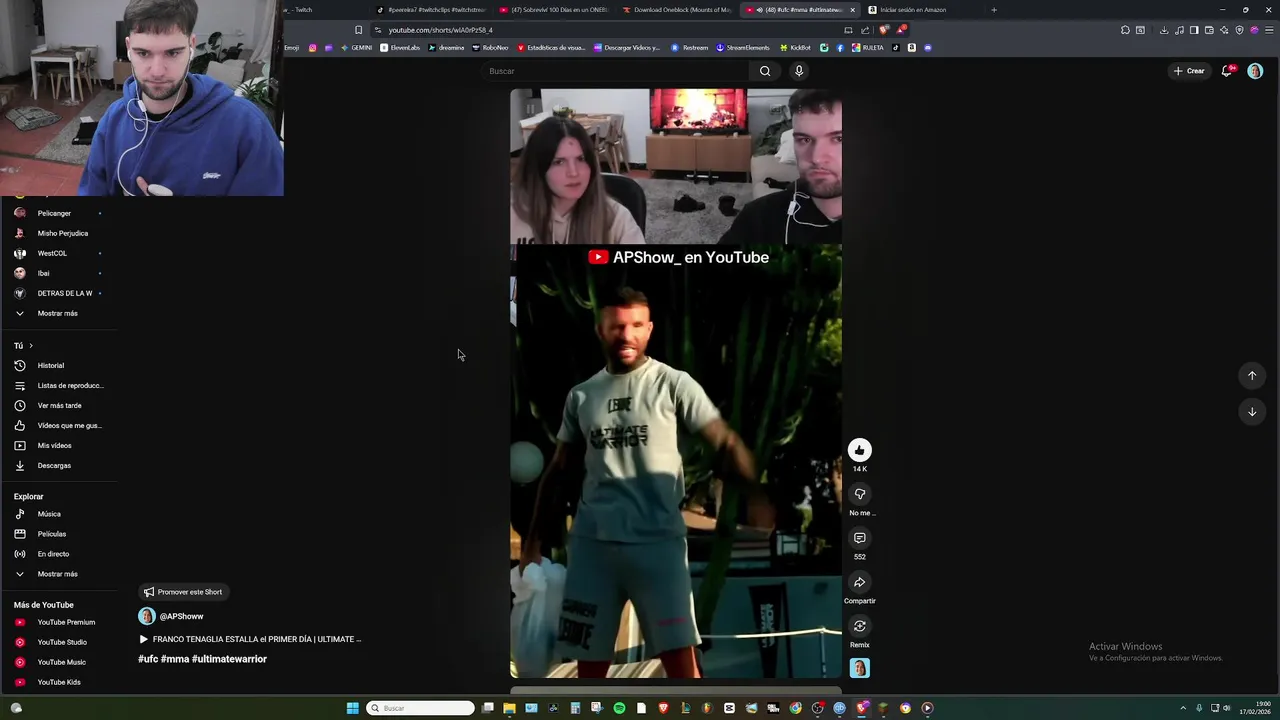The height and width of the screenshot is (720, 1280).
Task: Expand Mostrar más under Explorar
Action: (57, 574)
